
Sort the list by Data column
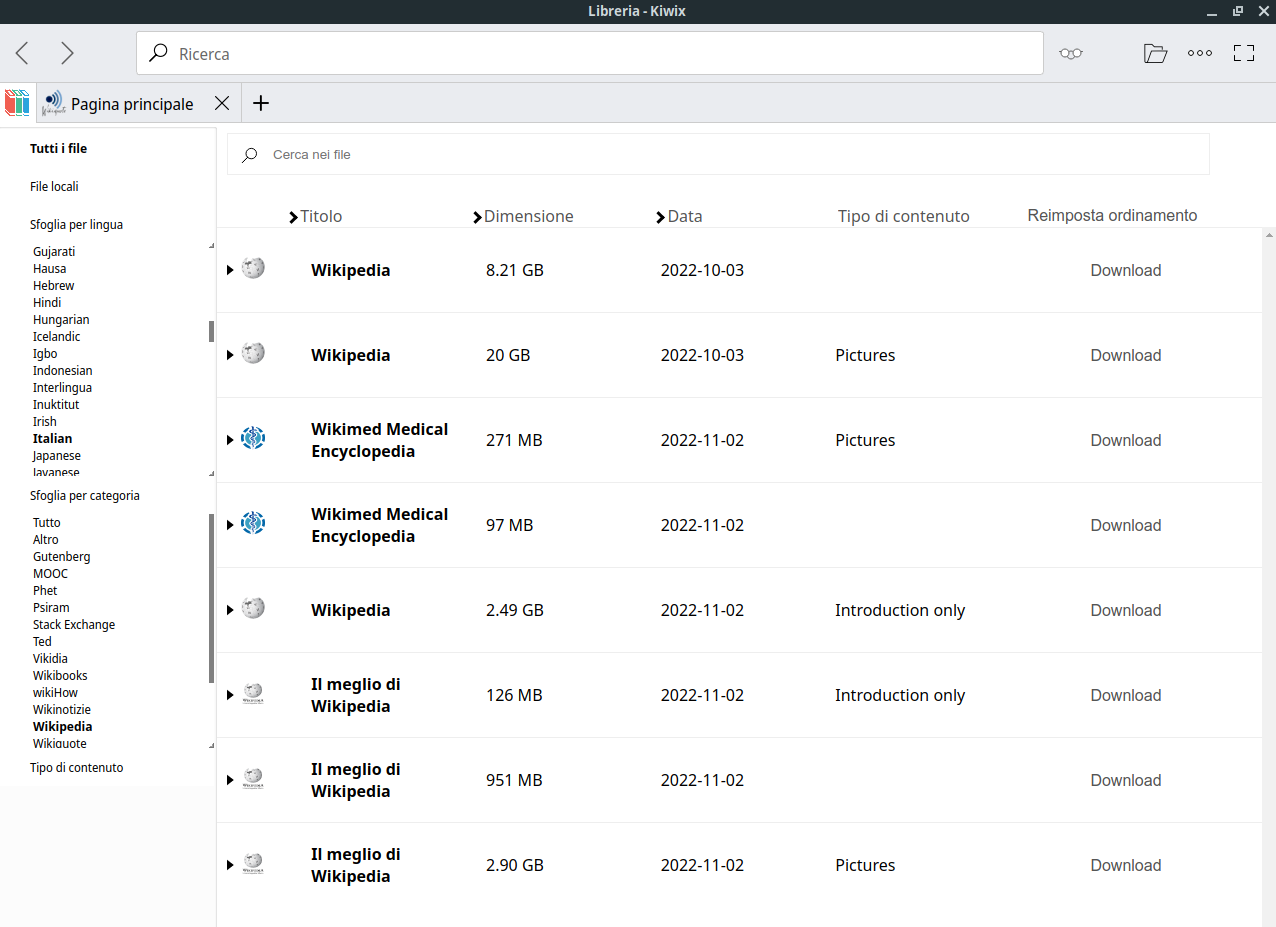tap(679, 216)
